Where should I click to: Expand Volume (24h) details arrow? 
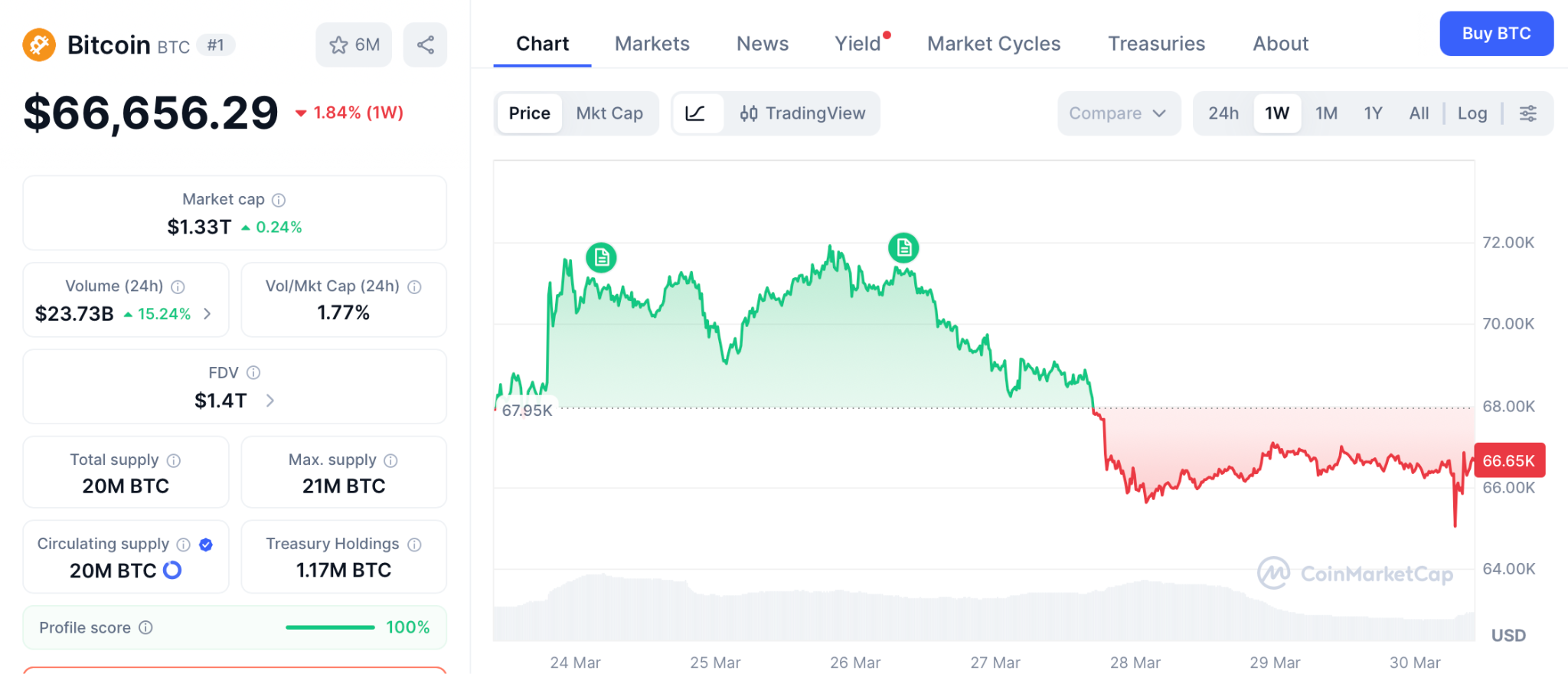pos(207,314)
